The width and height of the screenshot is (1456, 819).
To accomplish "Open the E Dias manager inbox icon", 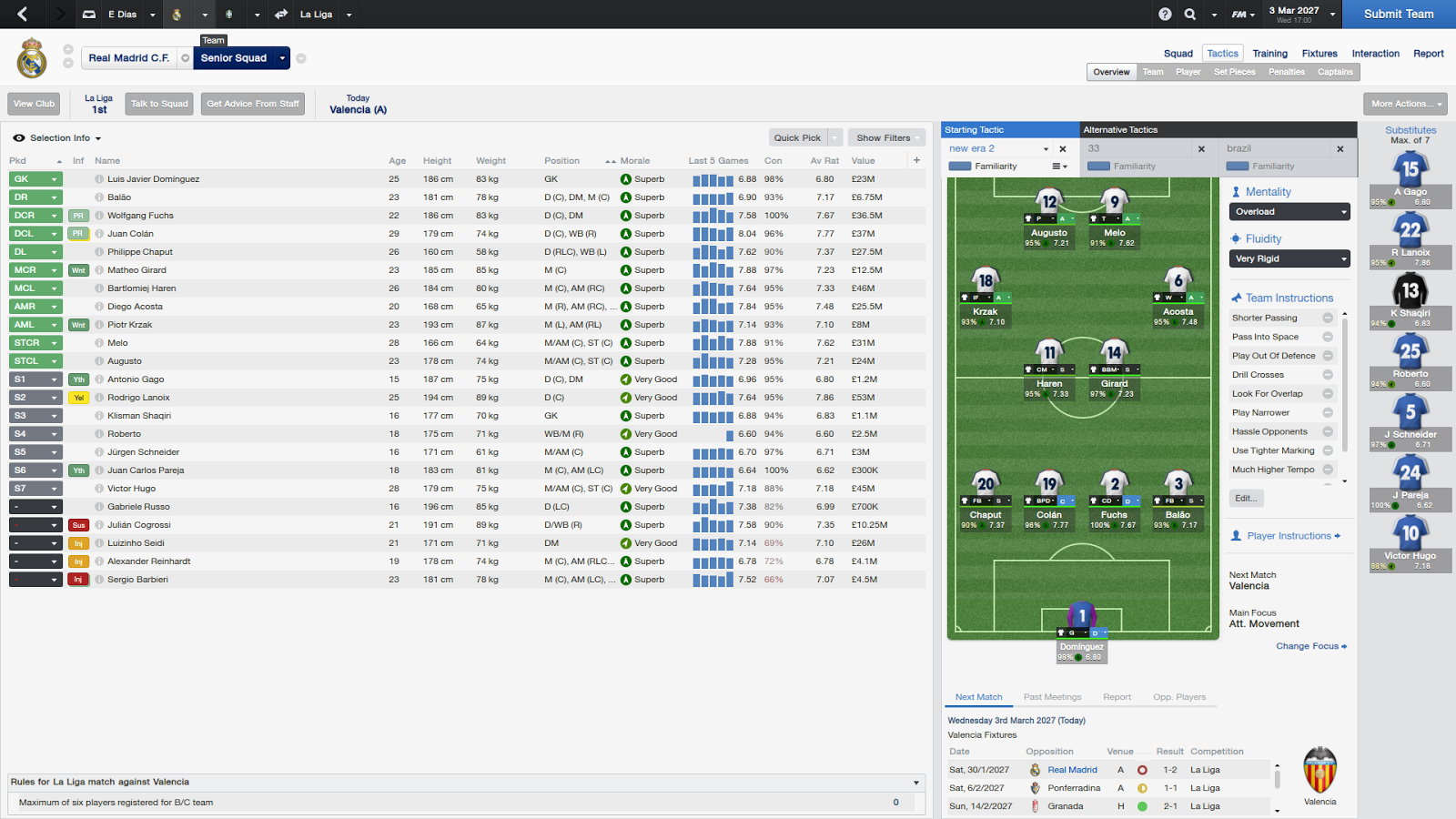I will click(89, 15).
